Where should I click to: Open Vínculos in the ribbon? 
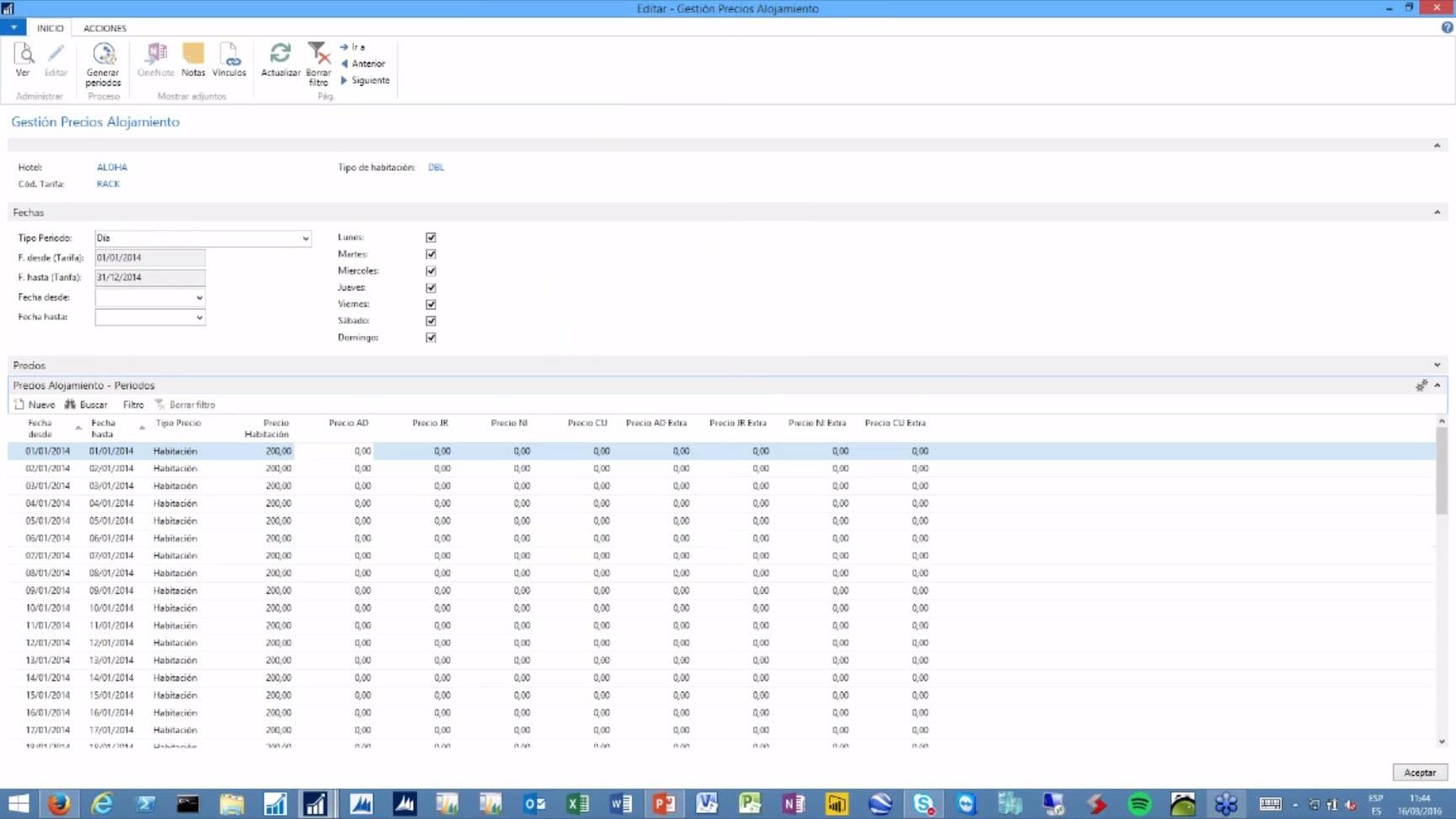coord(229,60)
